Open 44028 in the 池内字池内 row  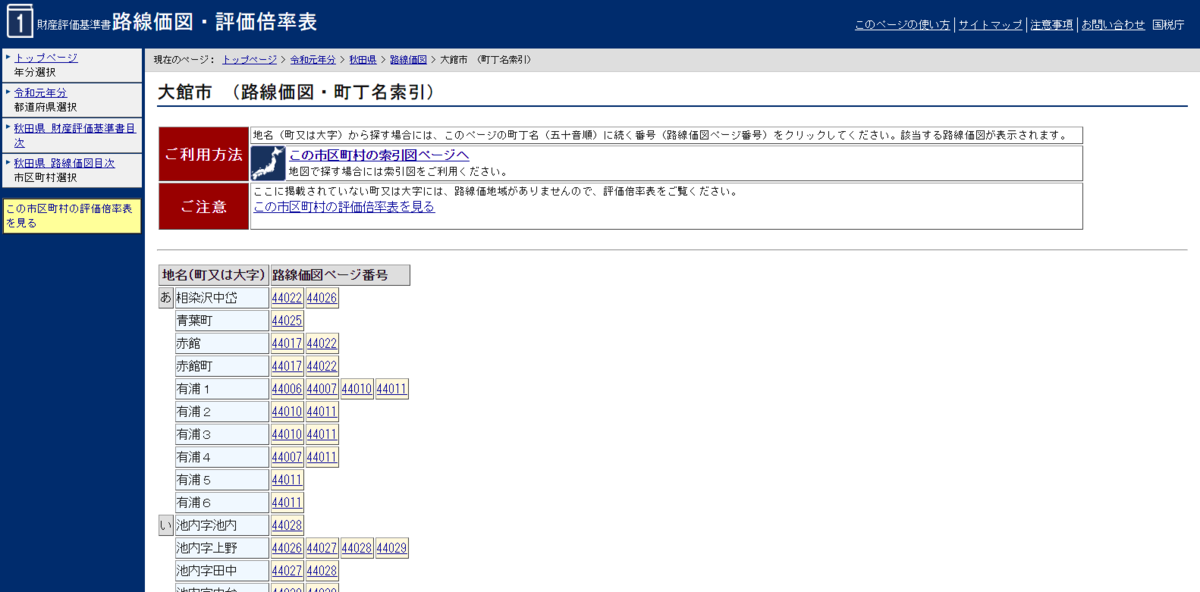pyautogui.click(x=287, y=525)
